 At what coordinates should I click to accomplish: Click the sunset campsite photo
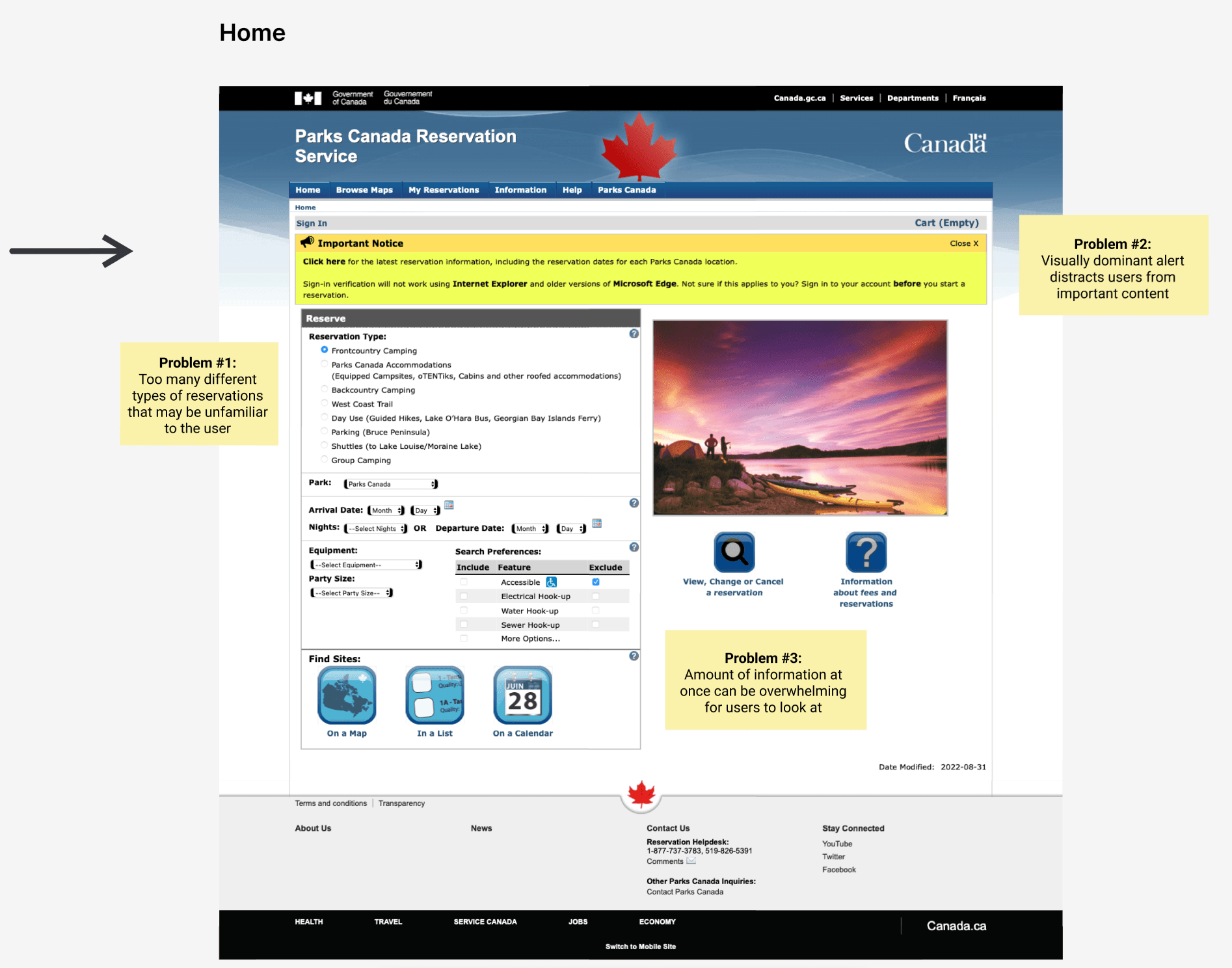[x=800, y=418]
